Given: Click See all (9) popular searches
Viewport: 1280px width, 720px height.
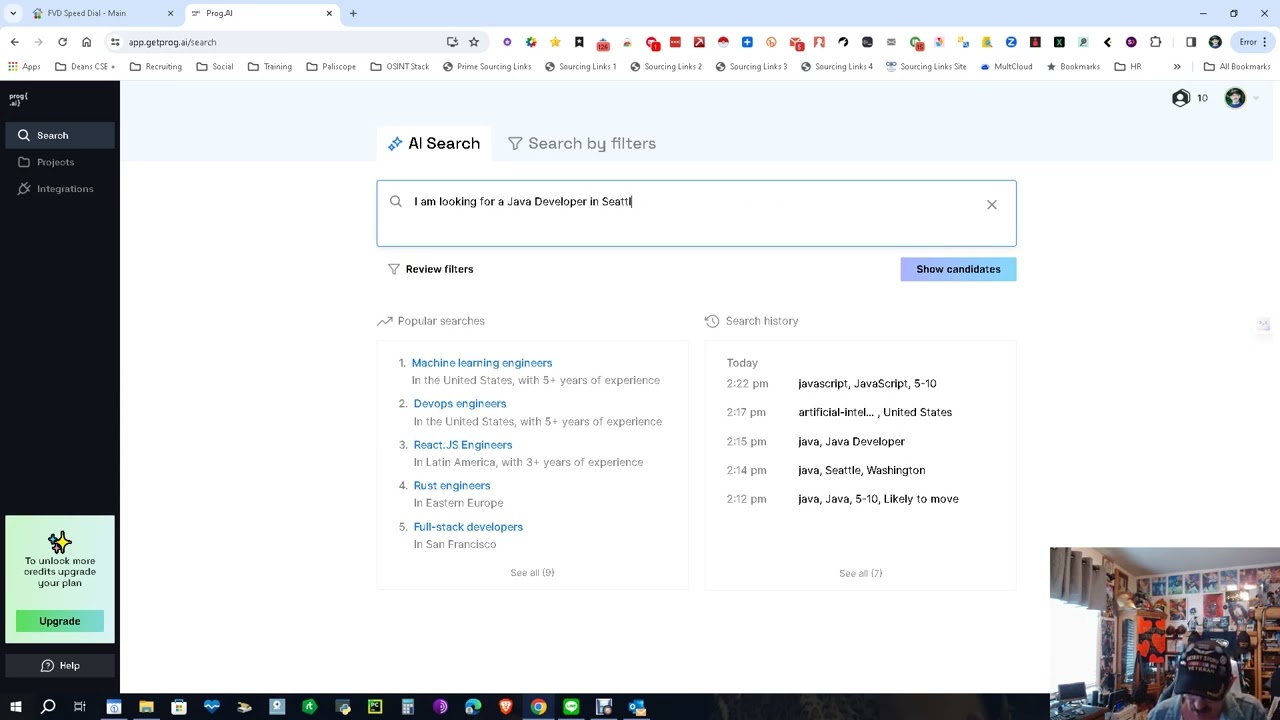Looking at the screenshot, I should coord(532,573).
